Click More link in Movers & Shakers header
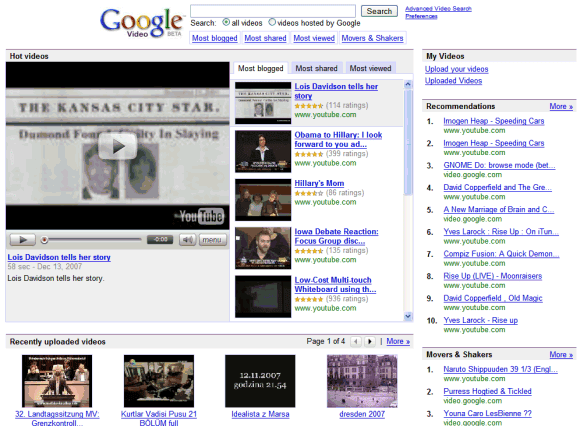This screenshot has height=426, width=580. [561, 355]
